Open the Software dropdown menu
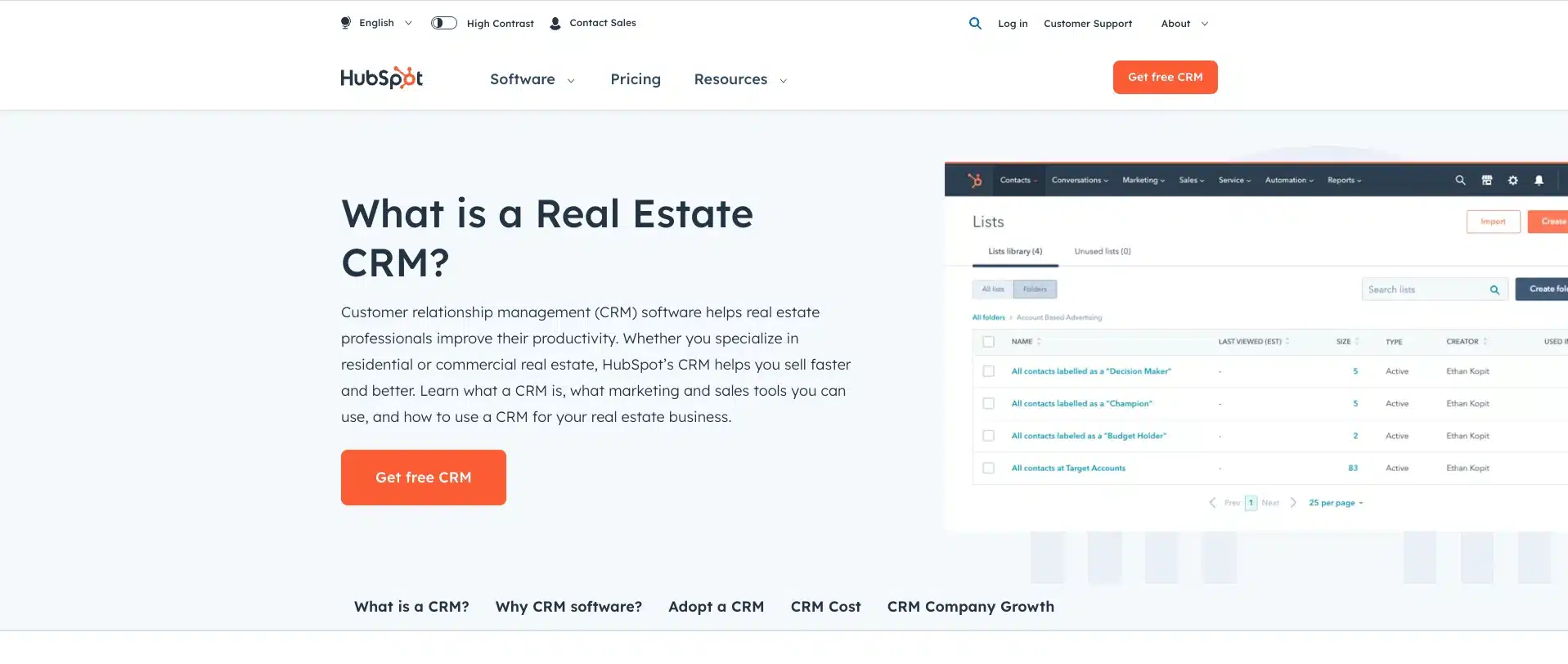The width and height of the screenshot is (1568, 664). click(532, 79)
